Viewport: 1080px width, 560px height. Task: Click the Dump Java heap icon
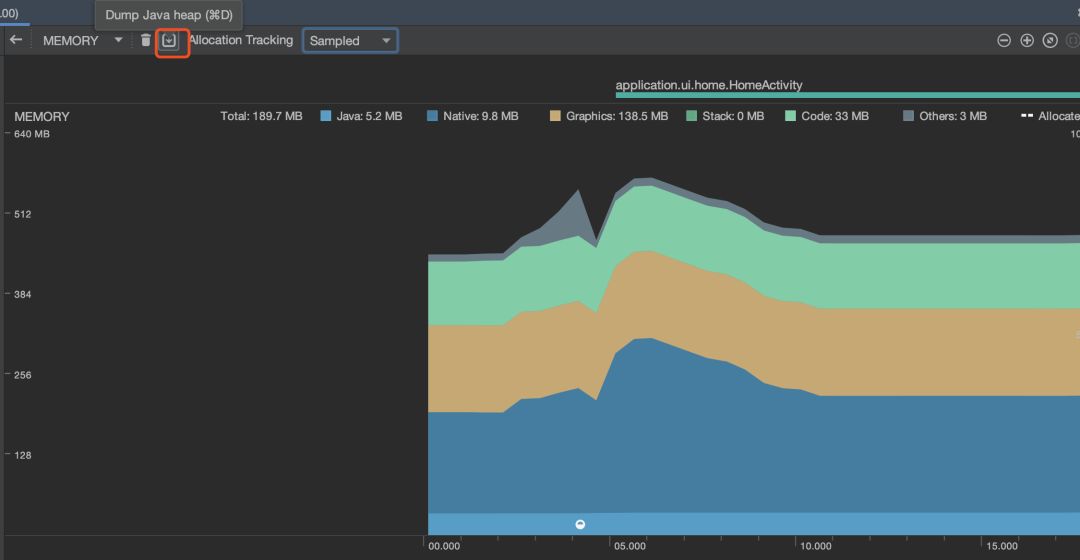(x=169, y=41)
